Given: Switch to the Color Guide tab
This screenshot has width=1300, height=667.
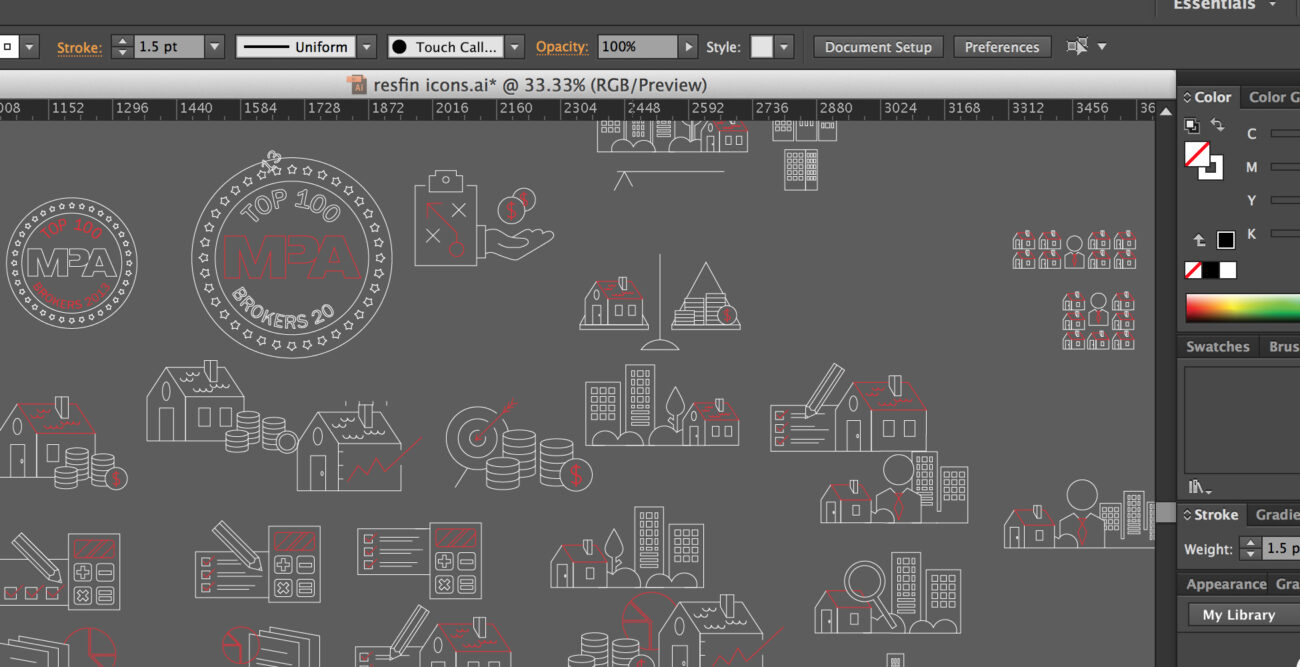Looking at the screenshot, I should point(1270,97).
